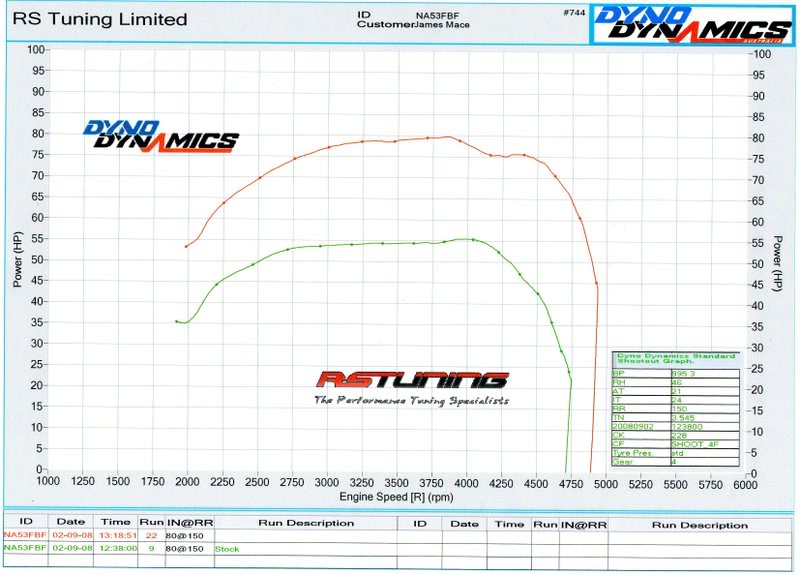800x575 pixels.
Task: Click the ID value NA53FBF in header
Action: coord(438,14)
